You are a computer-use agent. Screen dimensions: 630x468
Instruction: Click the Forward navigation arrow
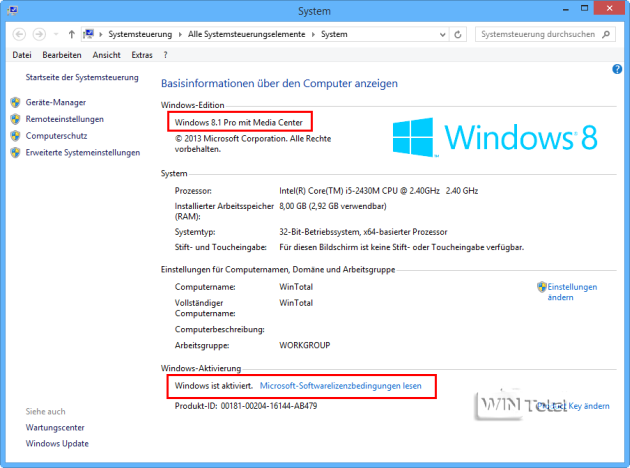pos(39,34)
